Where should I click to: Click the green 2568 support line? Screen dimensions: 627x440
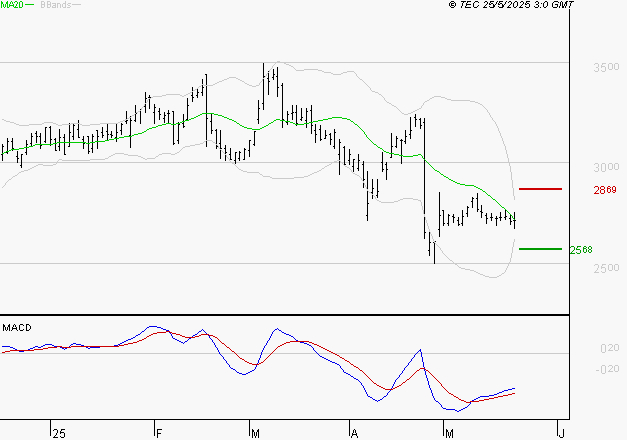541,249
